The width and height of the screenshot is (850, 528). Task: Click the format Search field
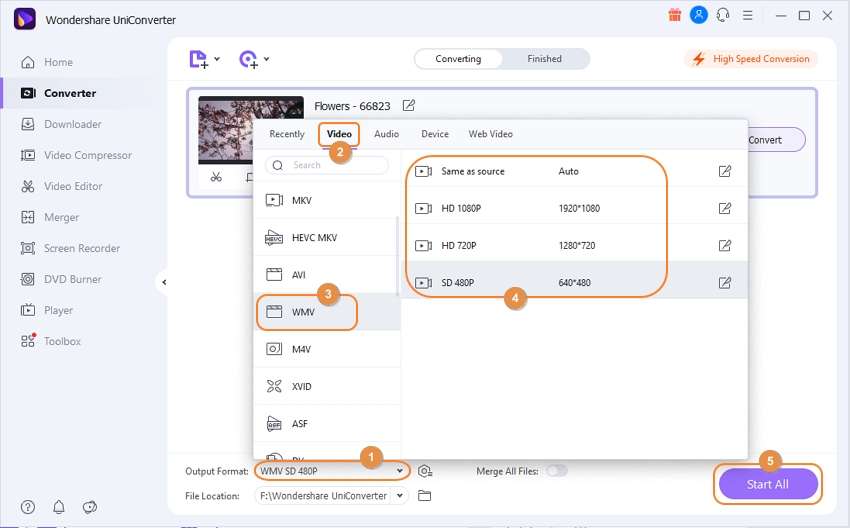click(327, 165)
